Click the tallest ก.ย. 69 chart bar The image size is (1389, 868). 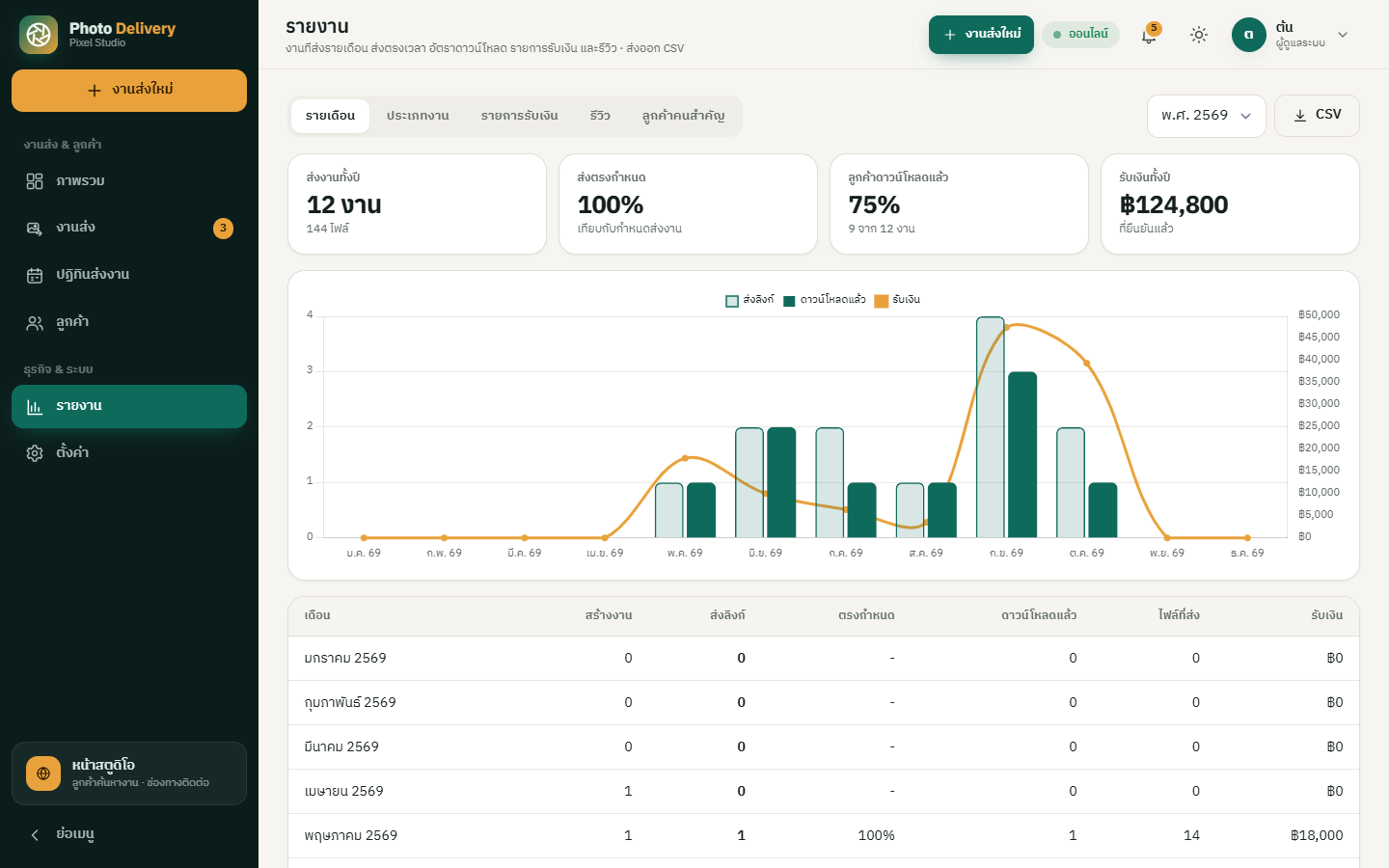991,427
